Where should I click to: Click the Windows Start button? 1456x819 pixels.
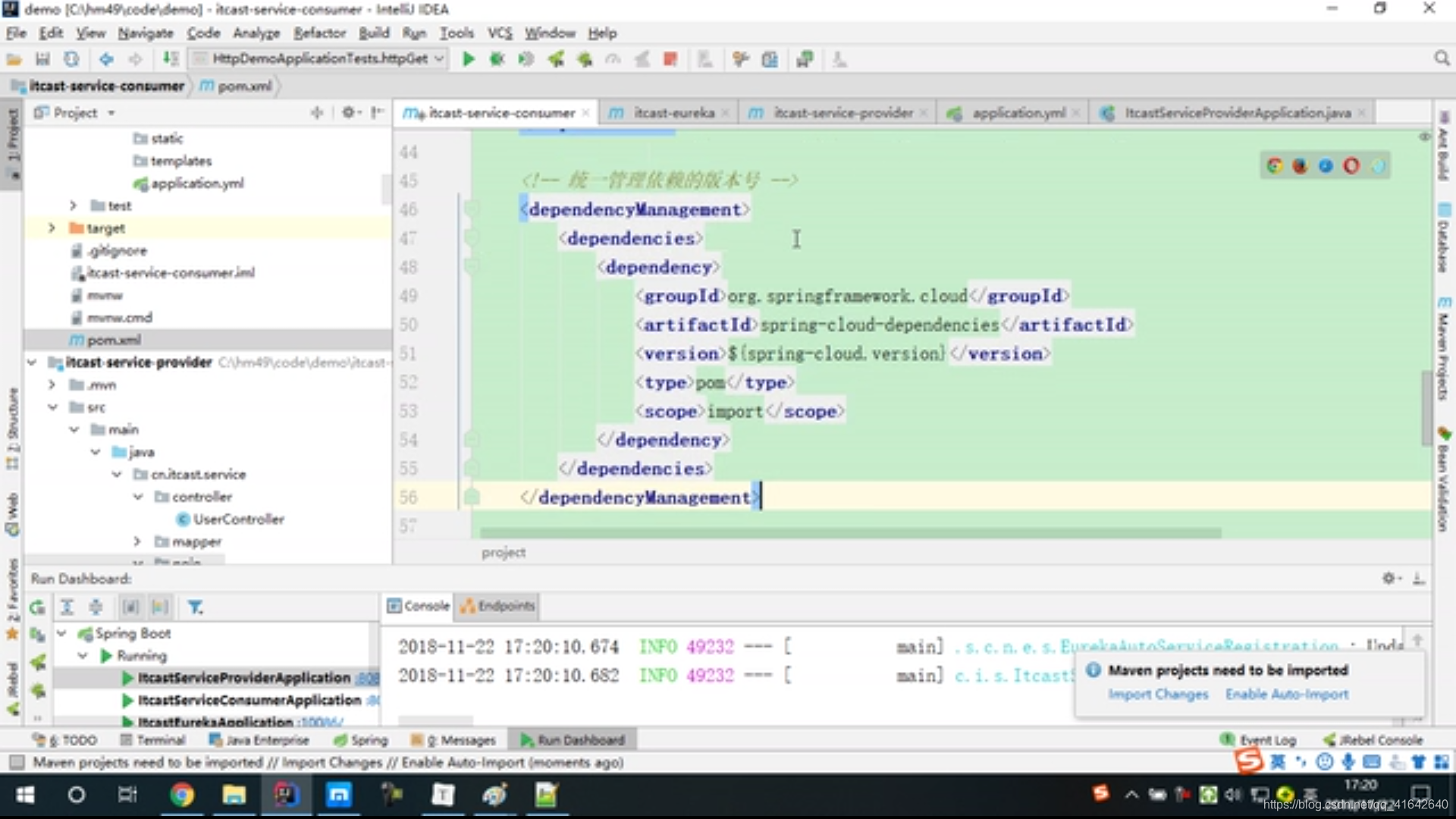tap(25, 795)
